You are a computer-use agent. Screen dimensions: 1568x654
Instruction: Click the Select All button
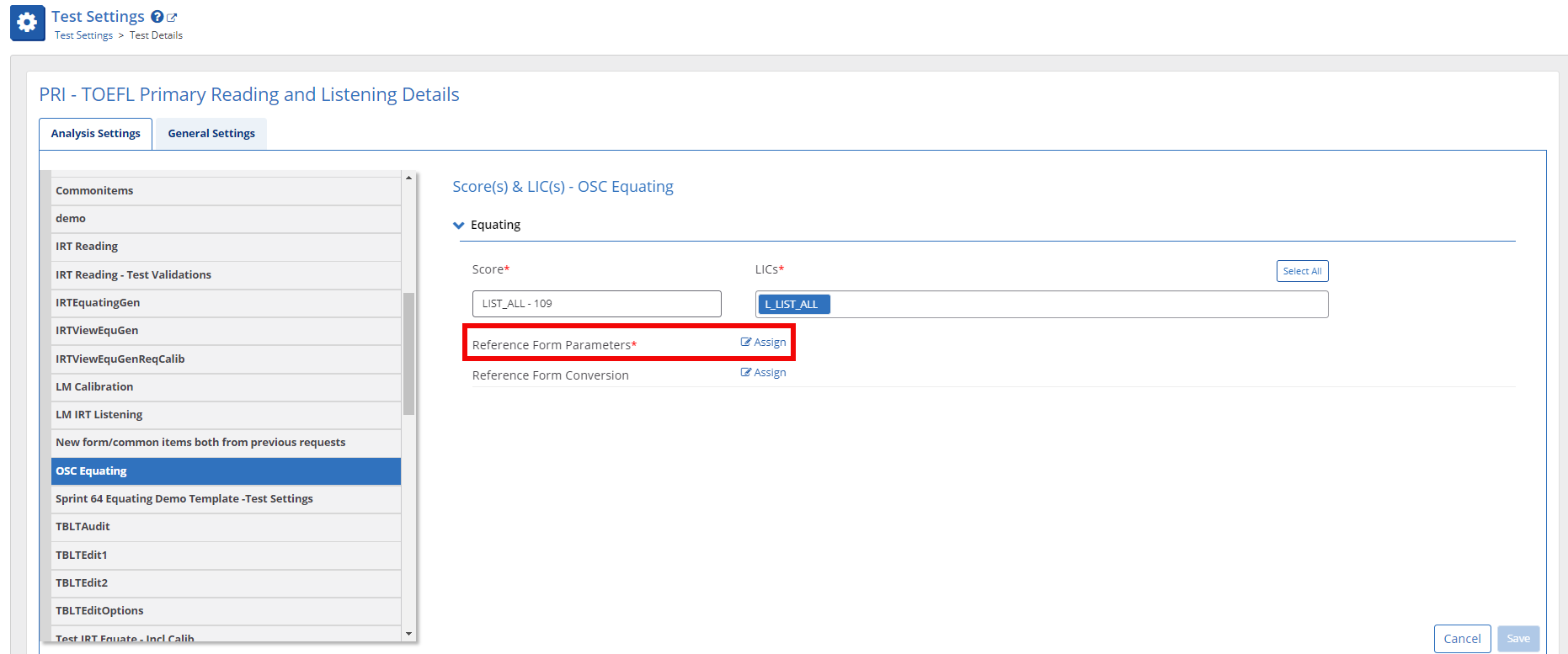click(1302, 271)
